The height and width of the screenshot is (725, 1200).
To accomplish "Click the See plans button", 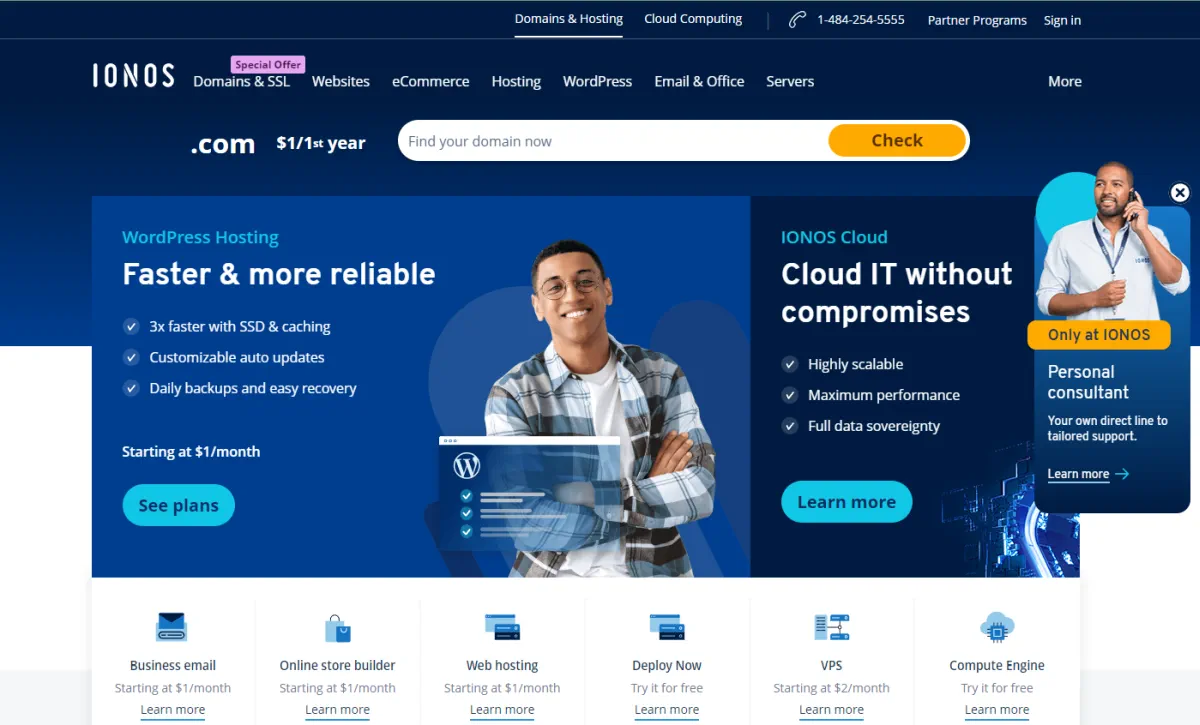I will (178, 505).
